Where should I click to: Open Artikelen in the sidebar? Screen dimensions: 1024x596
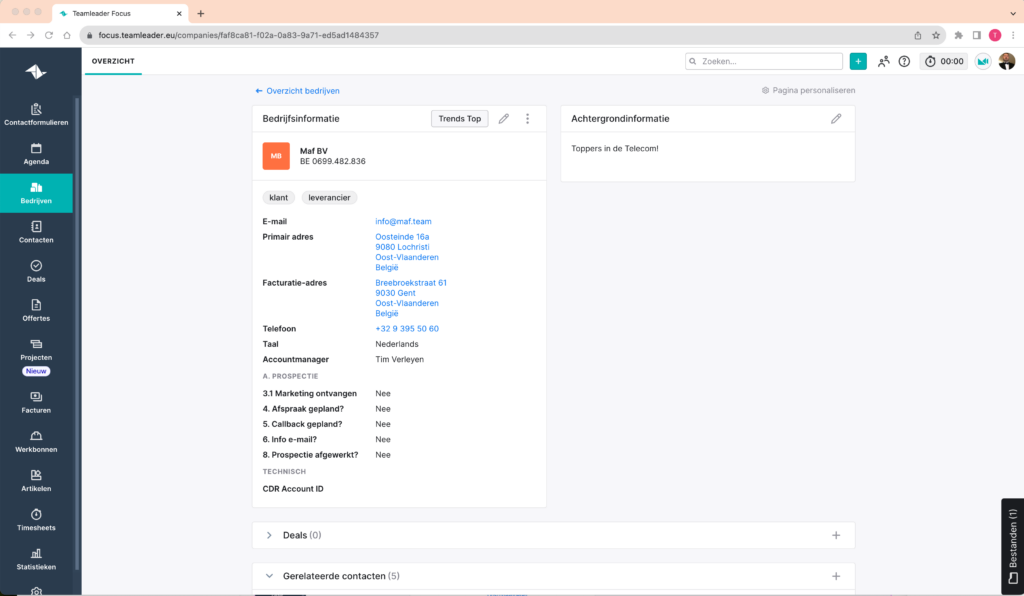click(x=36, y=480)
